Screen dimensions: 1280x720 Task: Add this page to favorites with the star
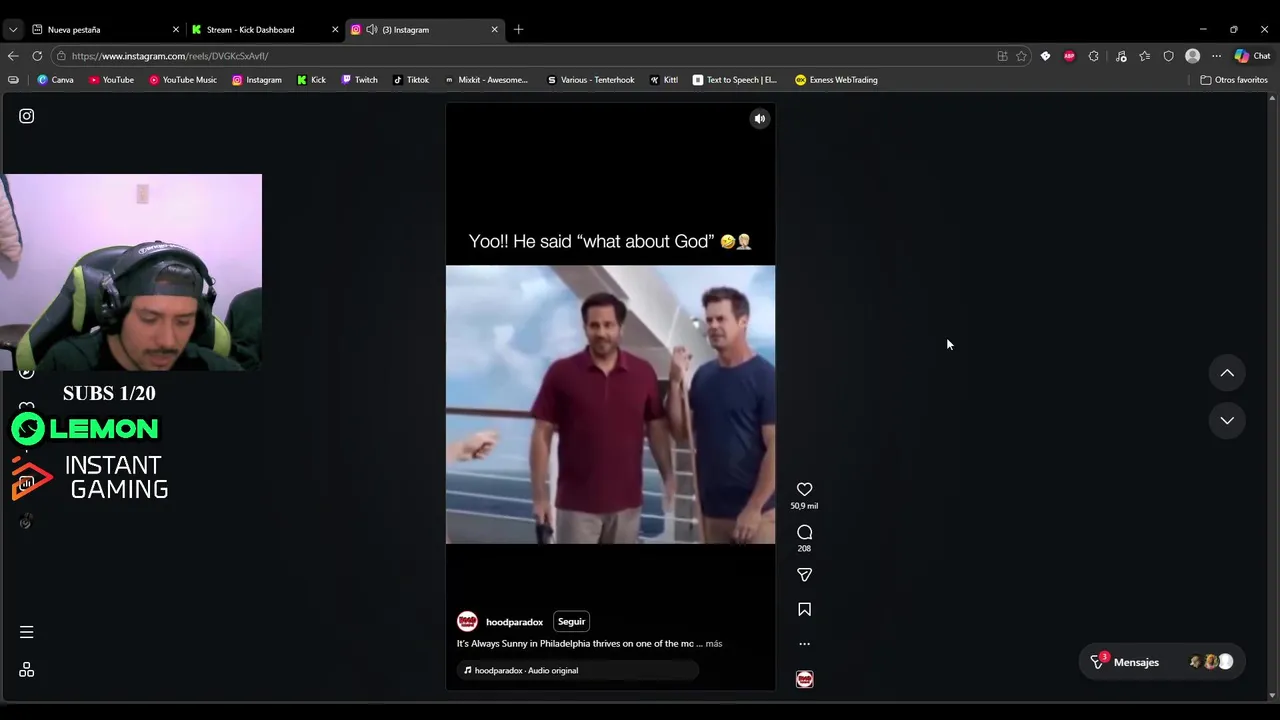pyautogui.click(x=1021, y=56)
